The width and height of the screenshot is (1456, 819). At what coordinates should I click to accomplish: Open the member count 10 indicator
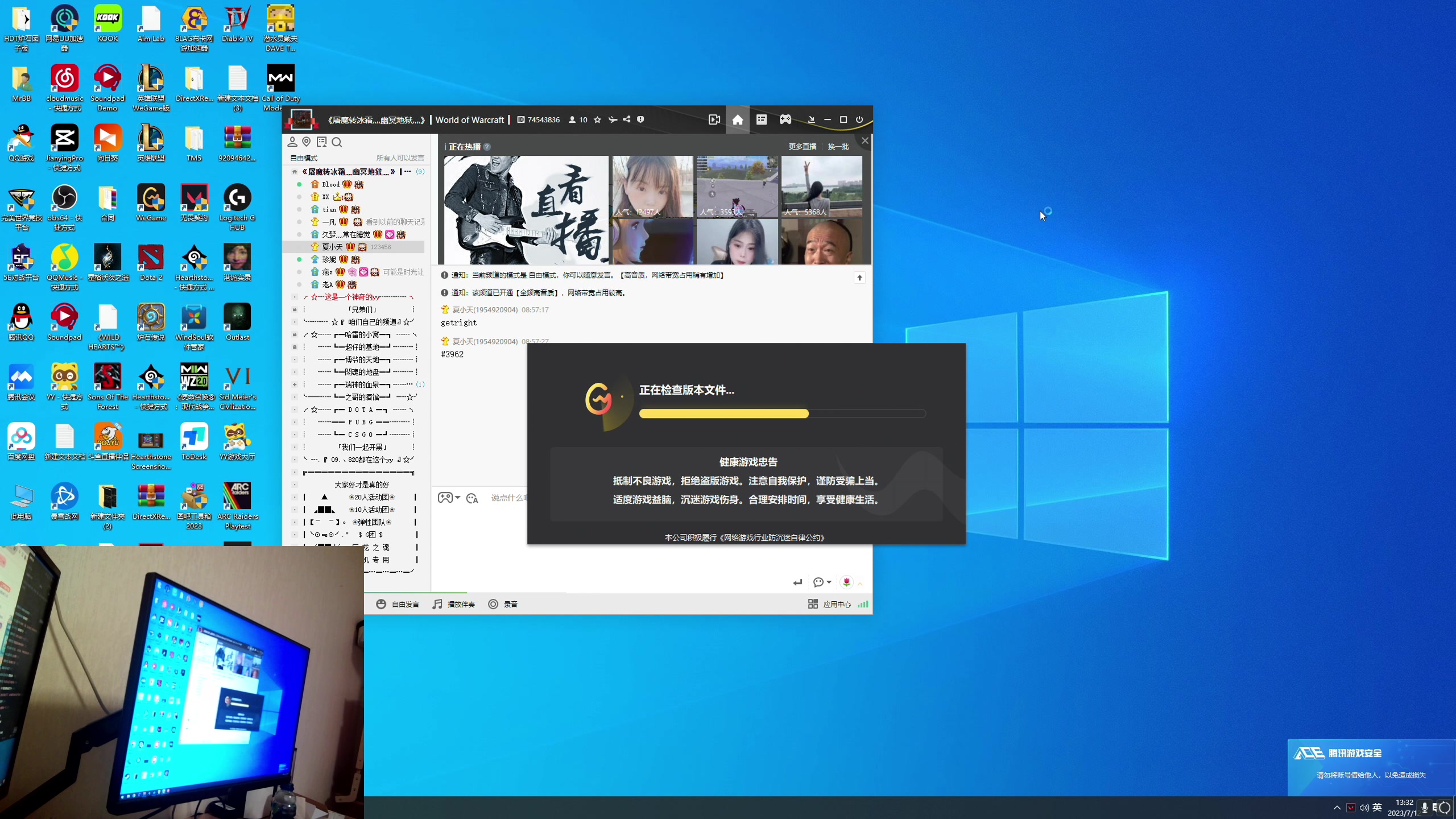point(578,119)
